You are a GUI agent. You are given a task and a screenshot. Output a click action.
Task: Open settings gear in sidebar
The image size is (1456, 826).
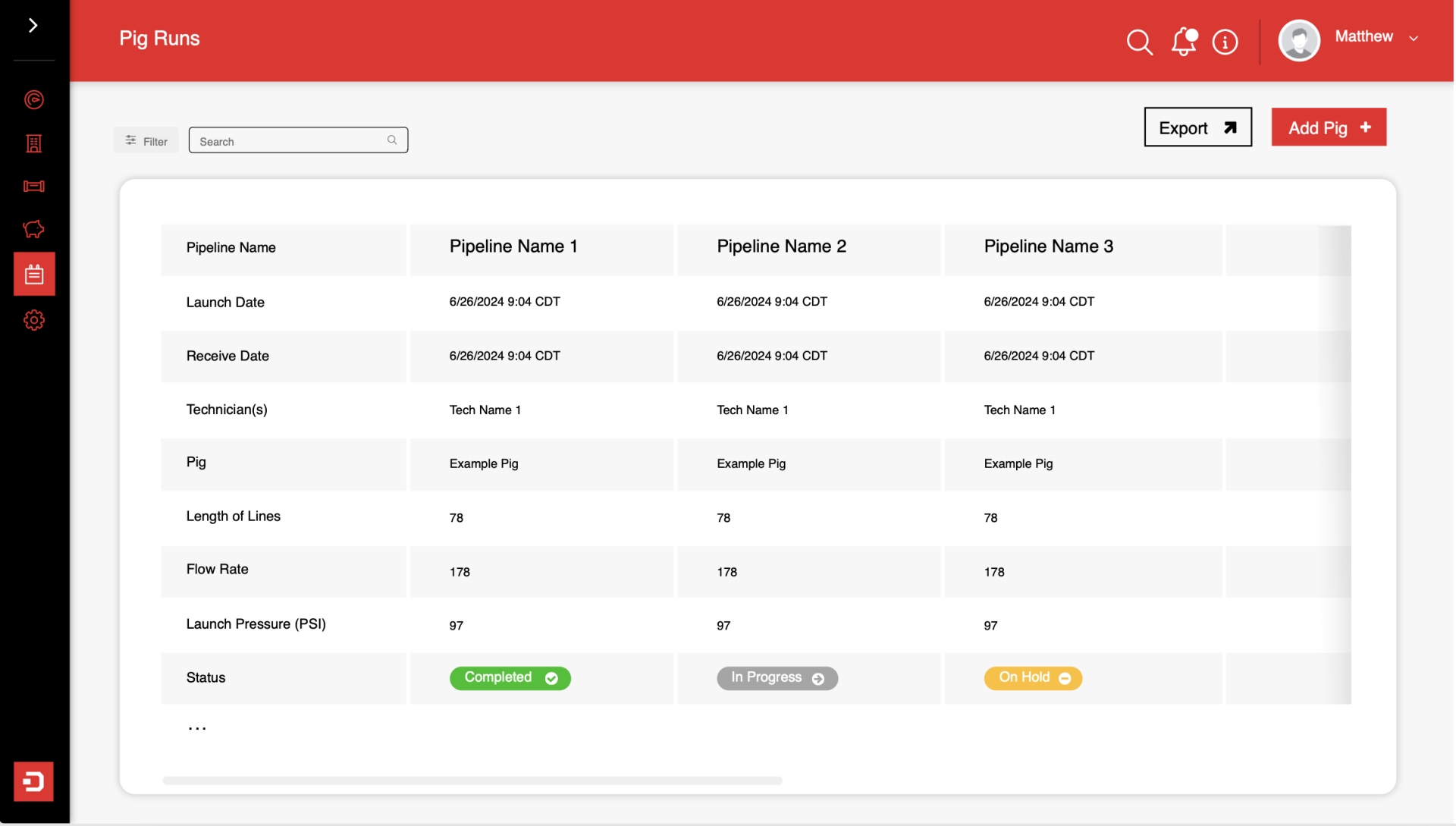[34, 320]
